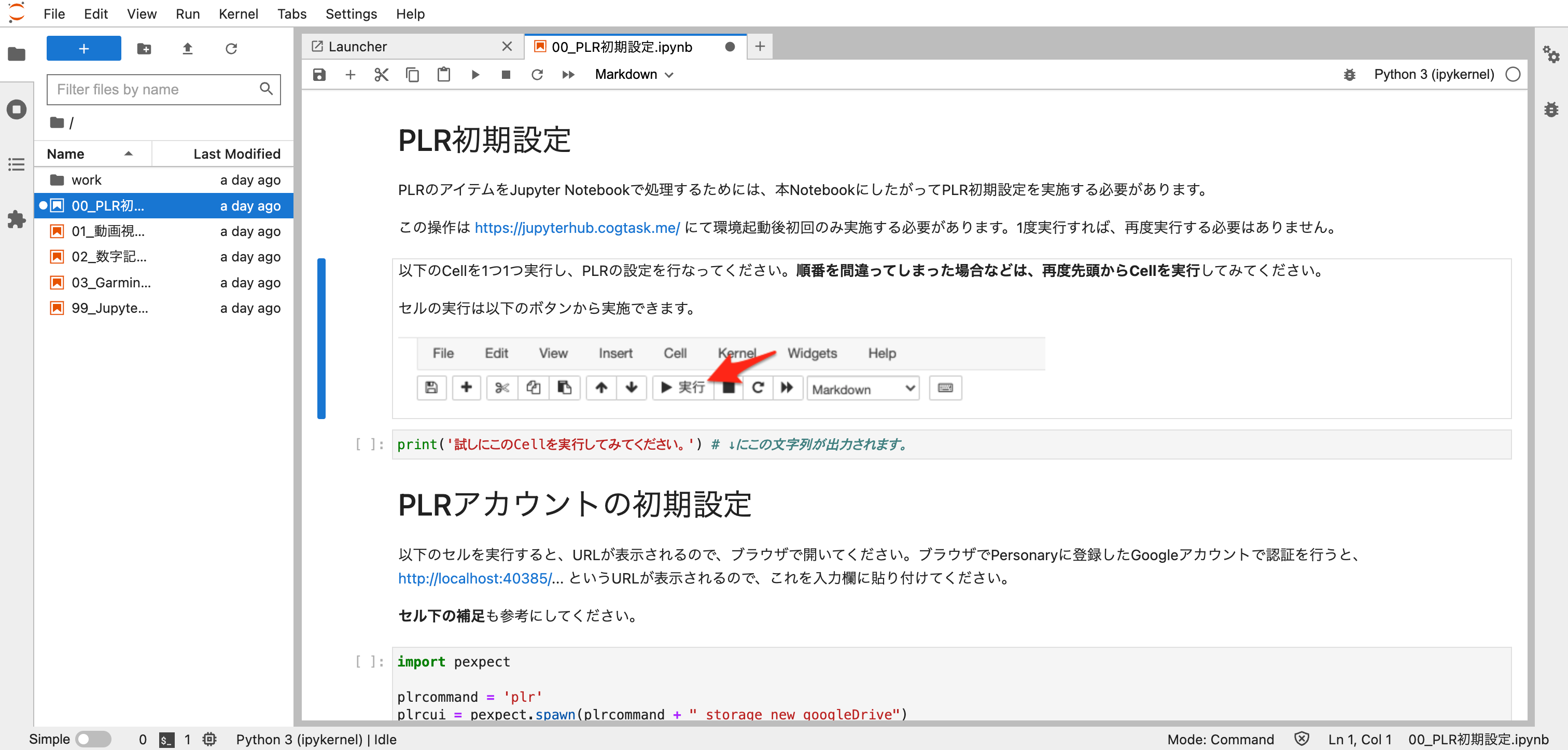This screenshot has height=750, width=1568.
Task: Interrupt the kernel with the stop icon
Action: (505, 74)
